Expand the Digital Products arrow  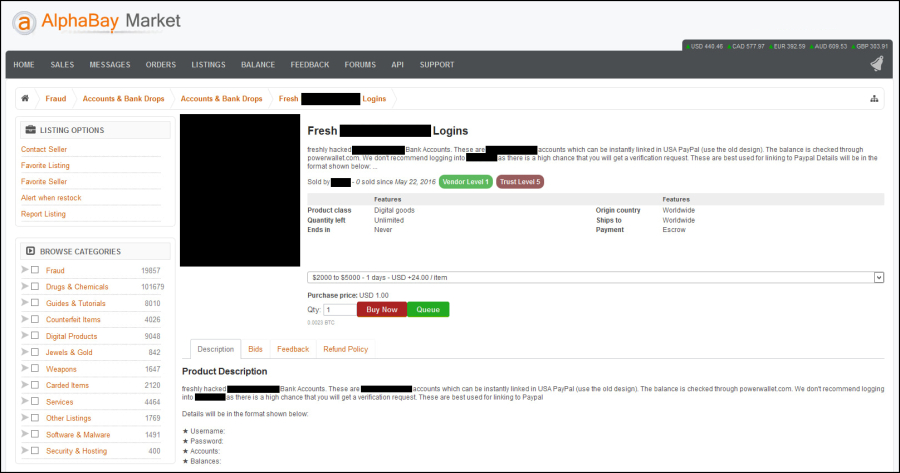(x=25, y=335)
